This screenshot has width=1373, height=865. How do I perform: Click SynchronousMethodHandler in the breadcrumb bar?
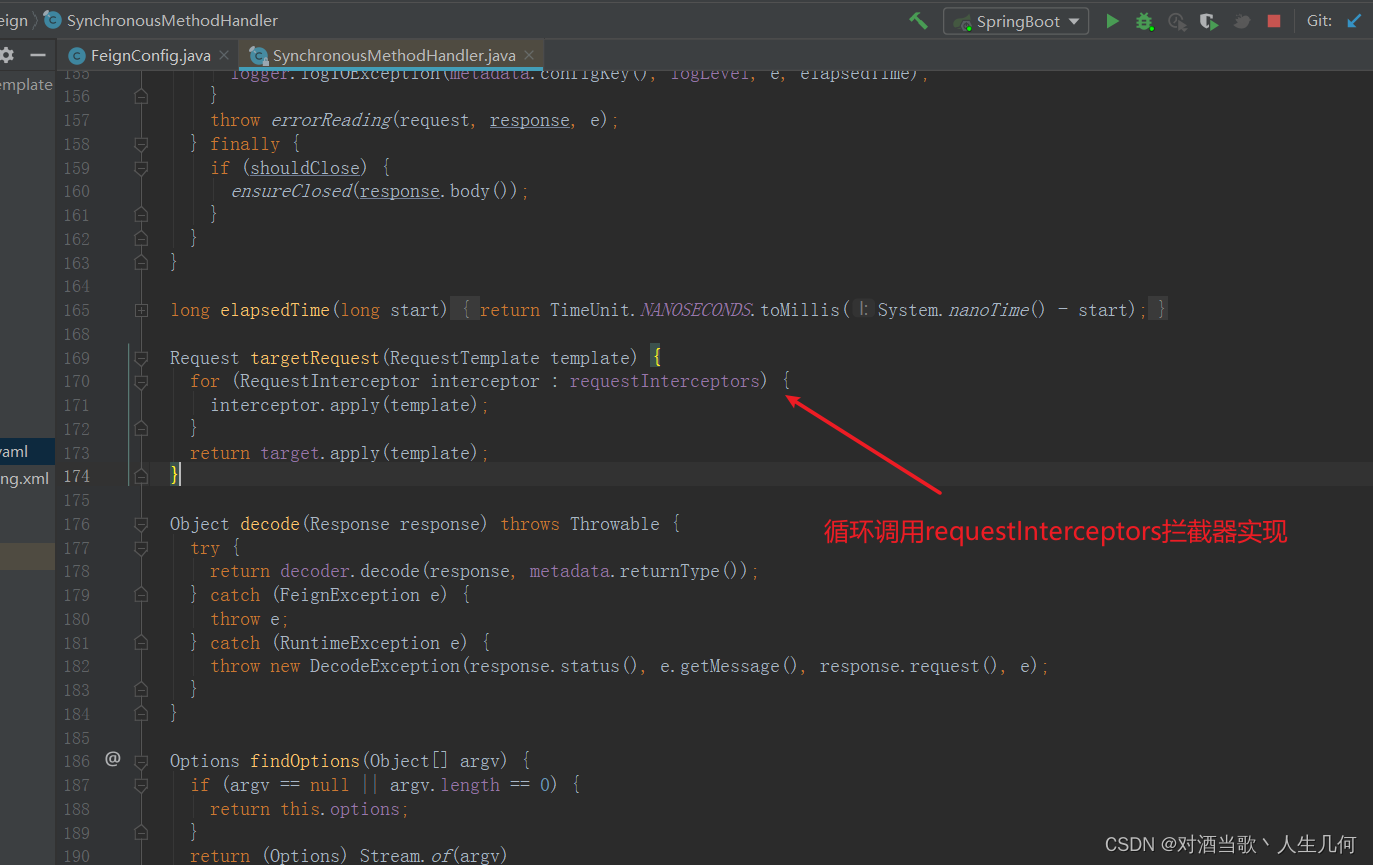[172, 21]
